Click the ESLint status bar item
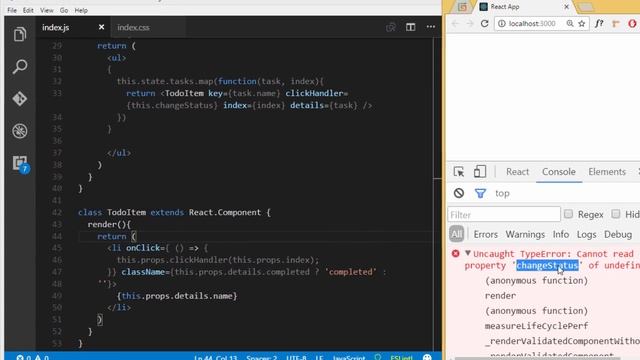Screen dimensions: 640x360 point(401,358)
